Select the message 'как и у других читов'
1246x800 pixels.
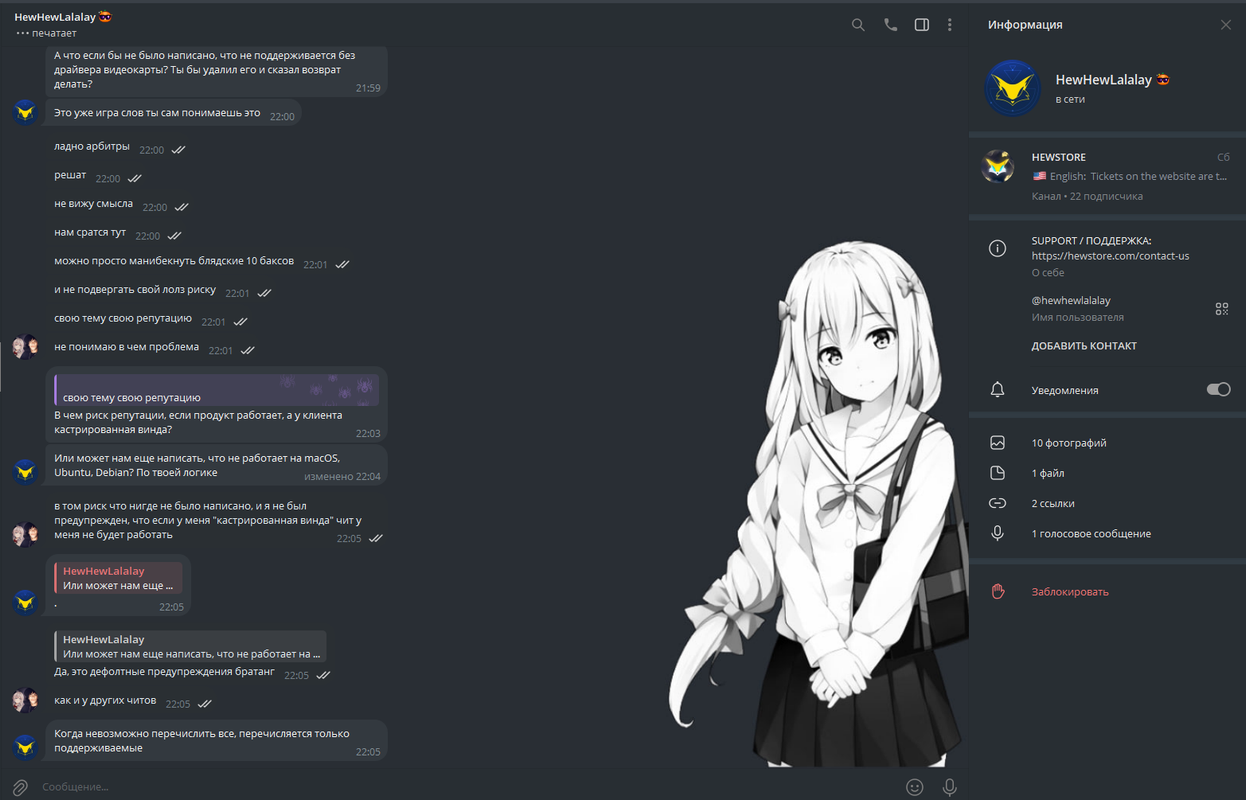pos(105,701)
